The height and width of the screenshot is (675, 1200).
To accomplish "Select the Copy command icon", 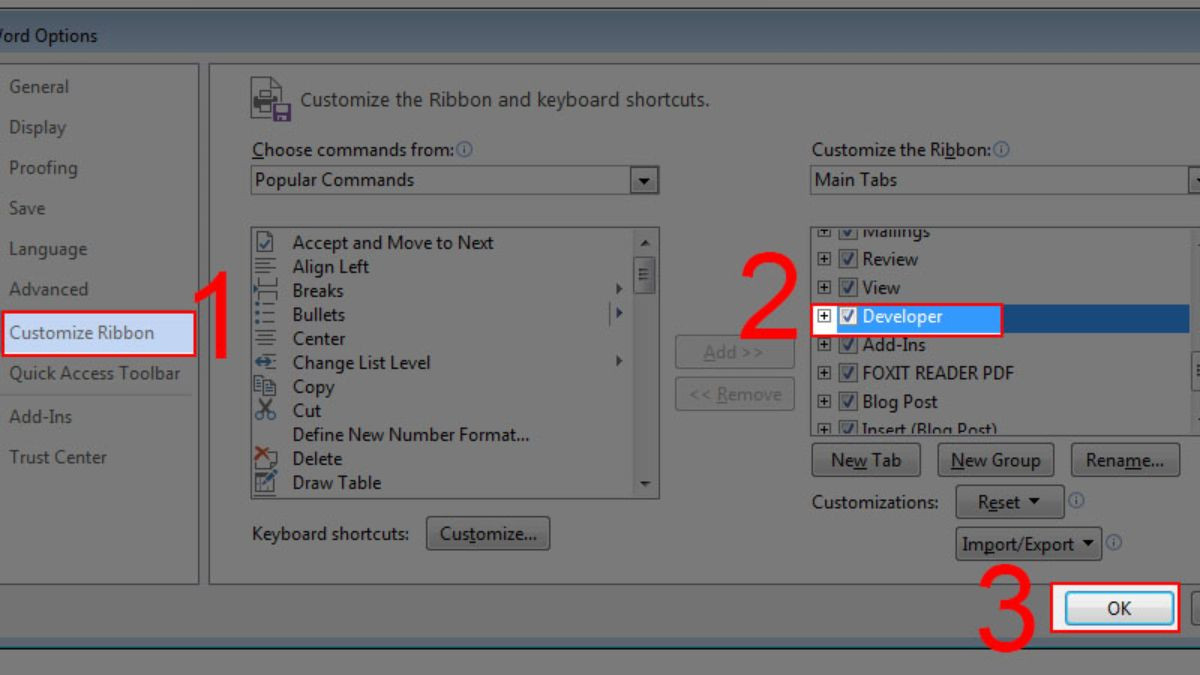I will click(x=265, y=387).
